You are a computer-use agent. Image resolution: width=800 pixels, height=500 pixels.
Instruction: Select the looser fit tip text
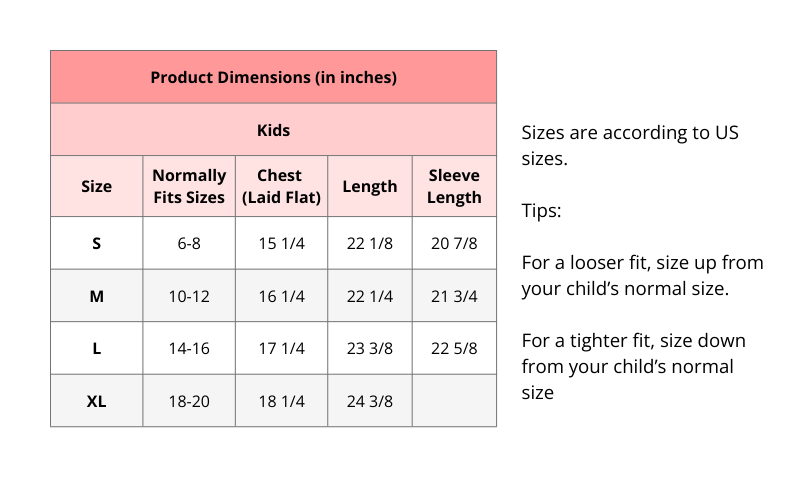tap(642, 276)
